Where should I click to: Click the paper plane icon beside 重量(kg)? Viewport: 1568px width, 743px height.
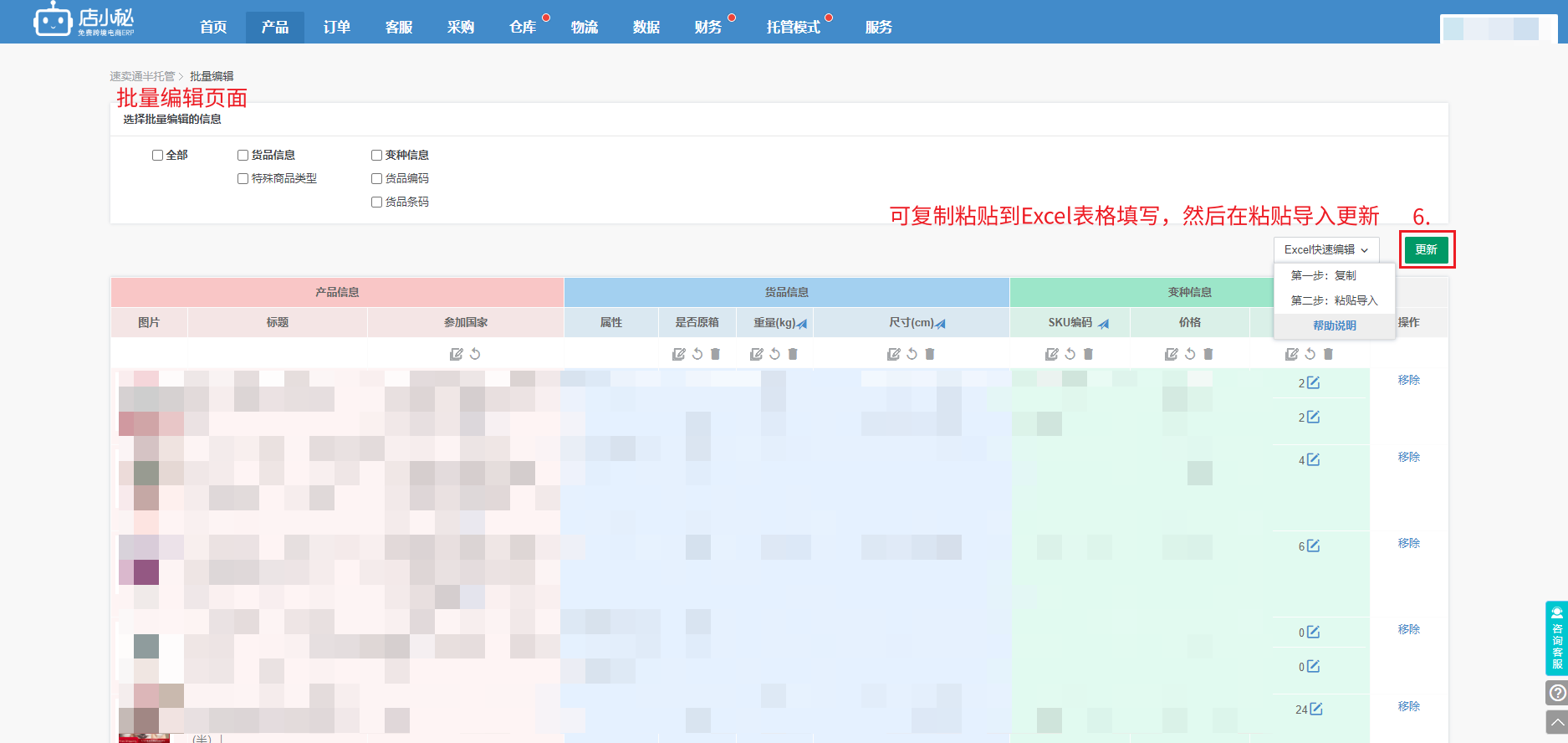click(802, 324)
